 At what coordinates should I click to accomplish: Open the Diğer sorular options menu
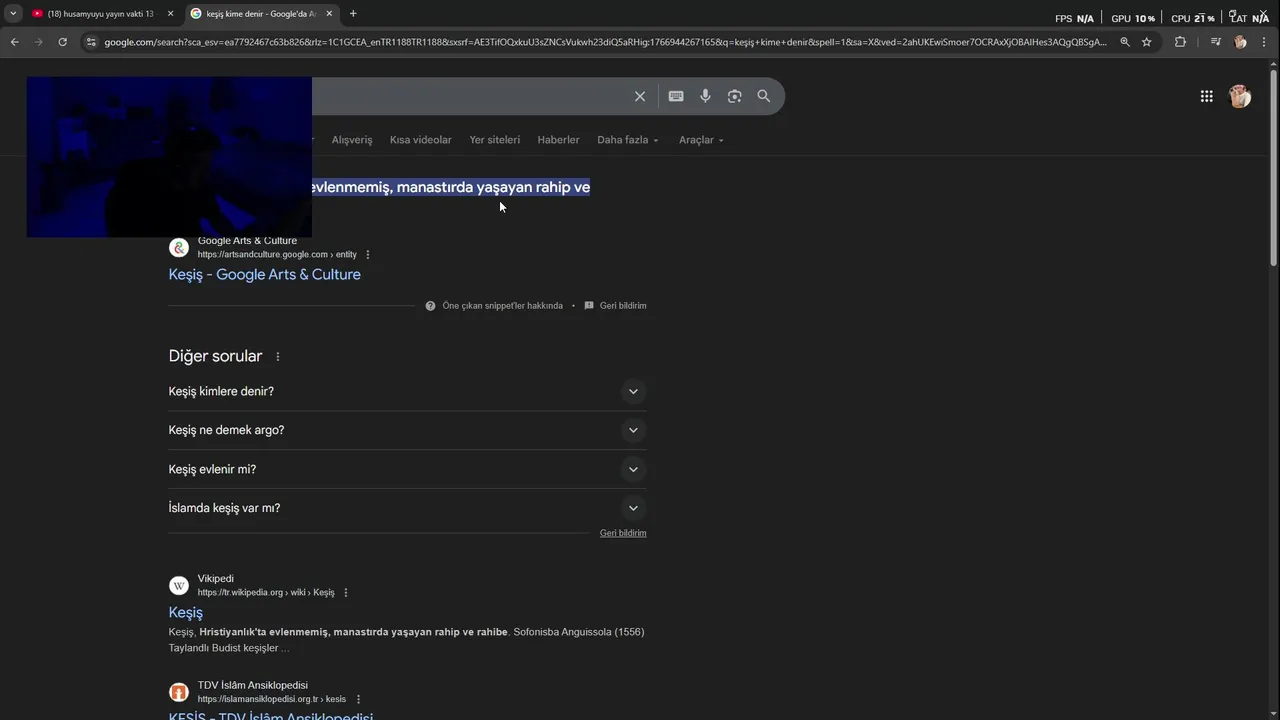coord(278,357)
